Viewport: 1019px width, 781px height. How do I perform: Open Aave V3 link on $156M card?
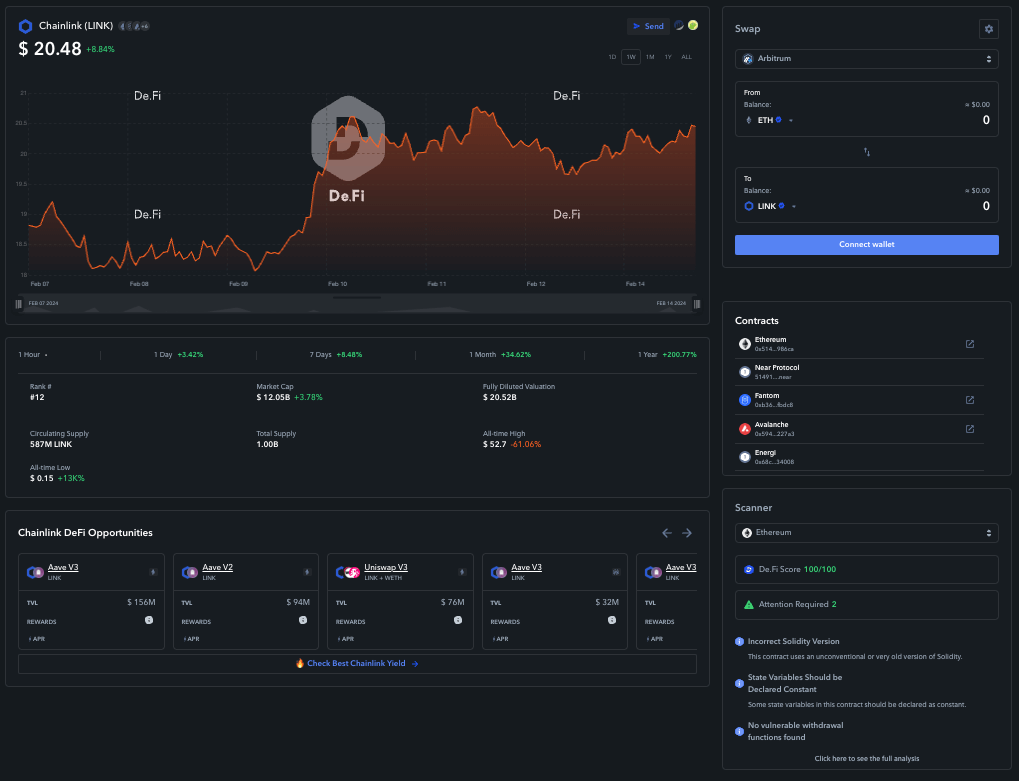63,567
